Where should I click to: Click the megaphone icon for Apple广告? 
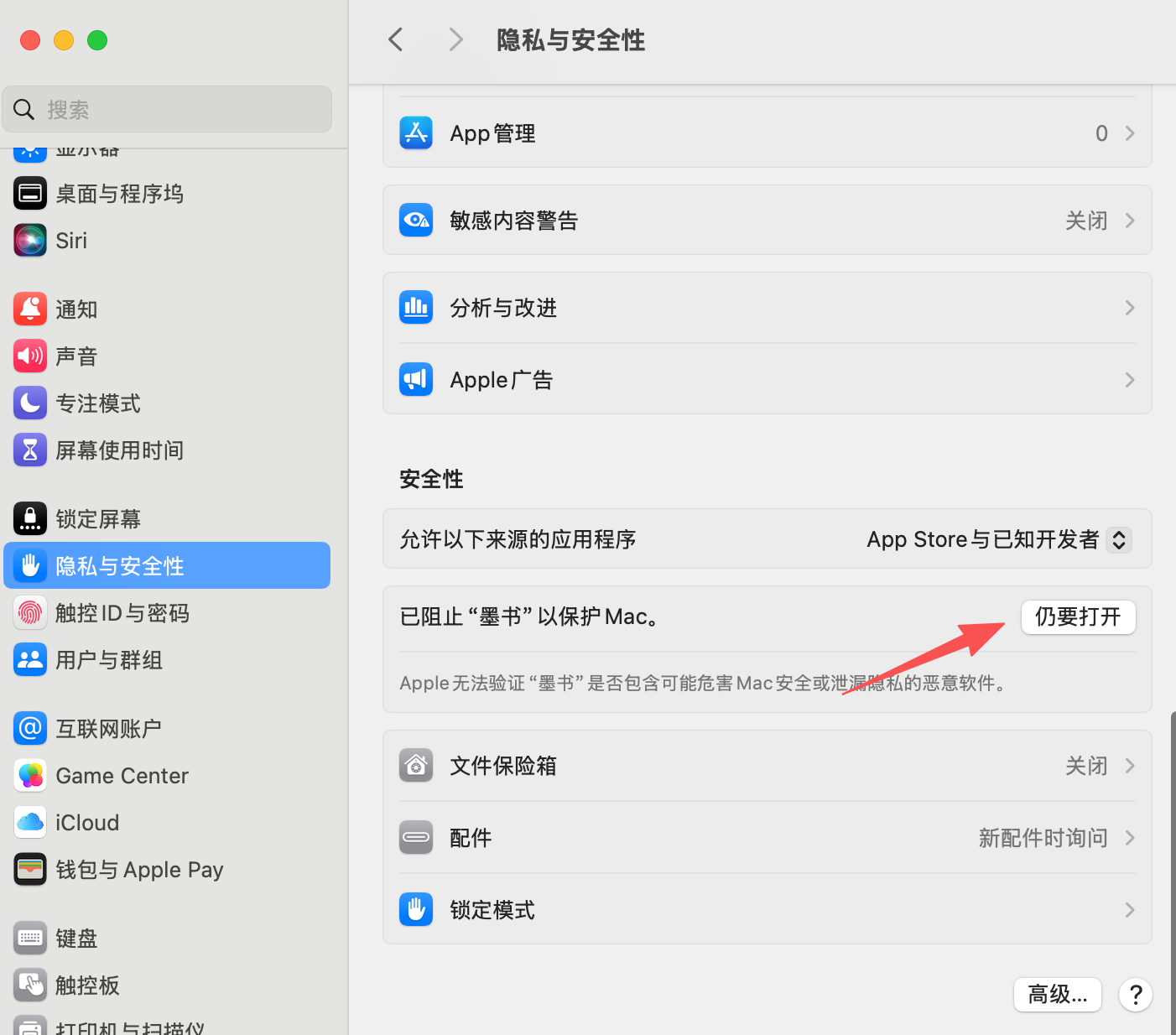416,380
